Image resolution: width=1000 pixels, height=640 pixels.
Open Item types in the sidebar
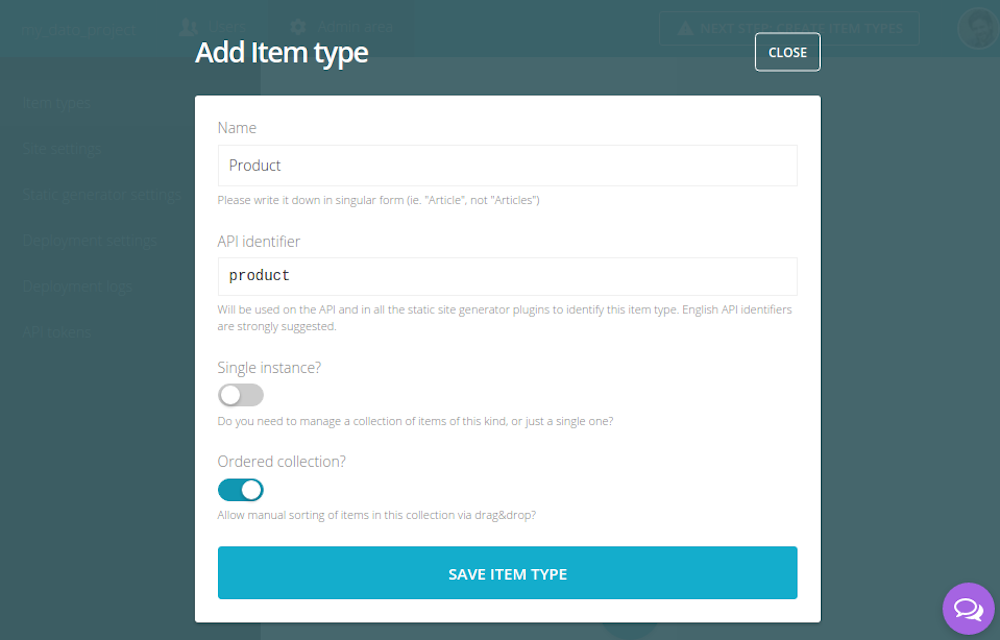tap(57, 103)
